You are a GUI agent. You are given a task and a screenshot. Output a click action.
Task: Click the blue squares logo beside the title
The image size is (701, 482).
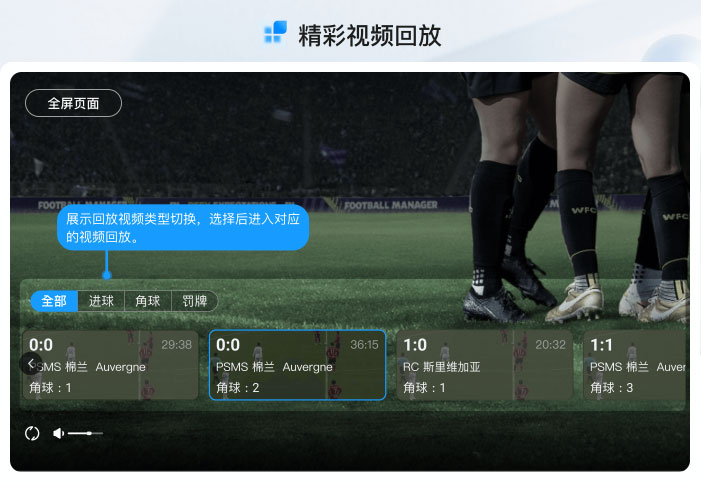click(275, 32)
